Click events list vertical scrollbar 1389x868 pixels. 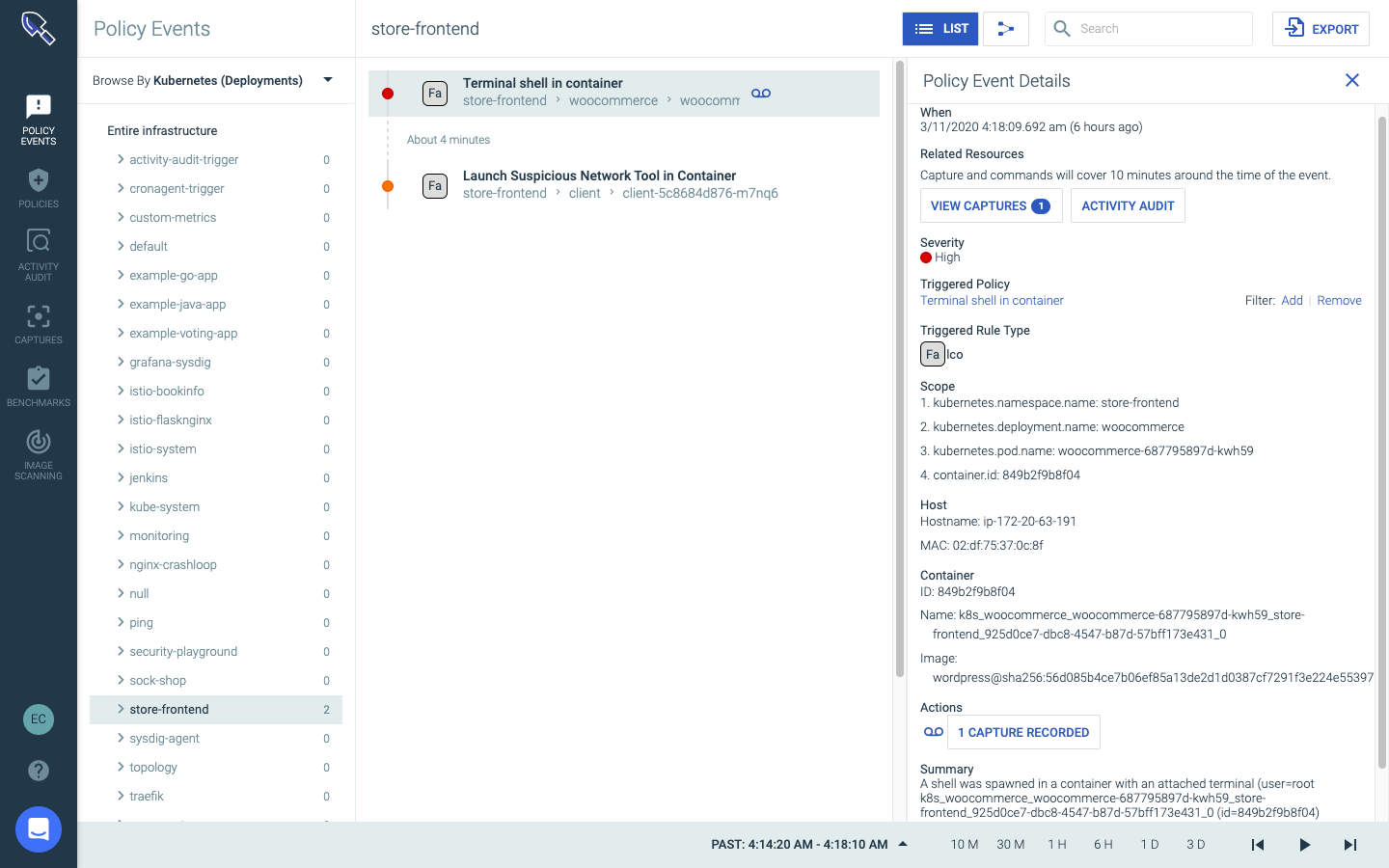click(x=900, y=369)
